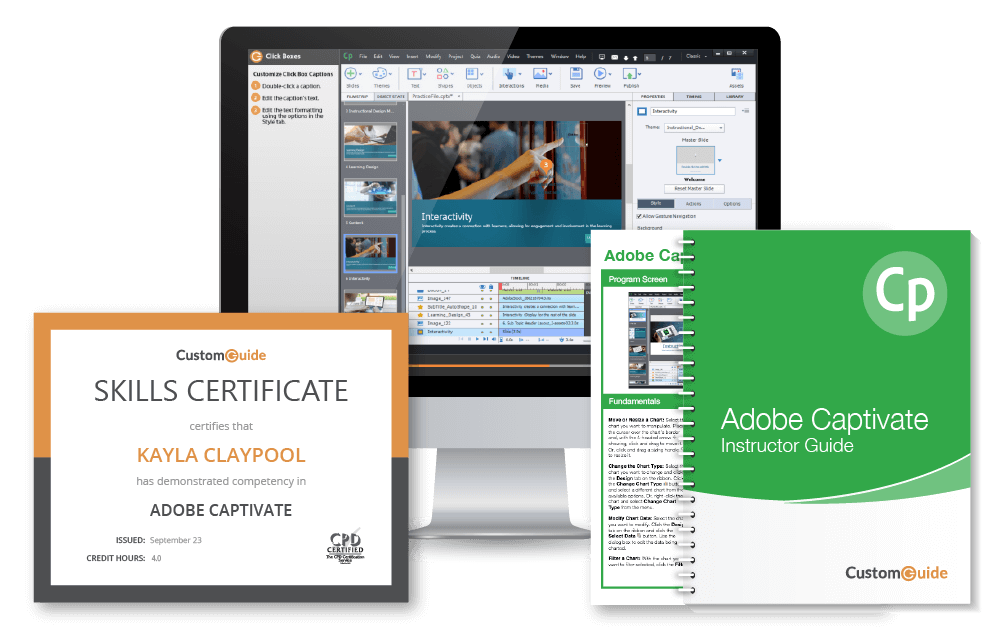Save the project using the Save icon
Viewport: 1001px width, 631px height.
click(576, 74)
